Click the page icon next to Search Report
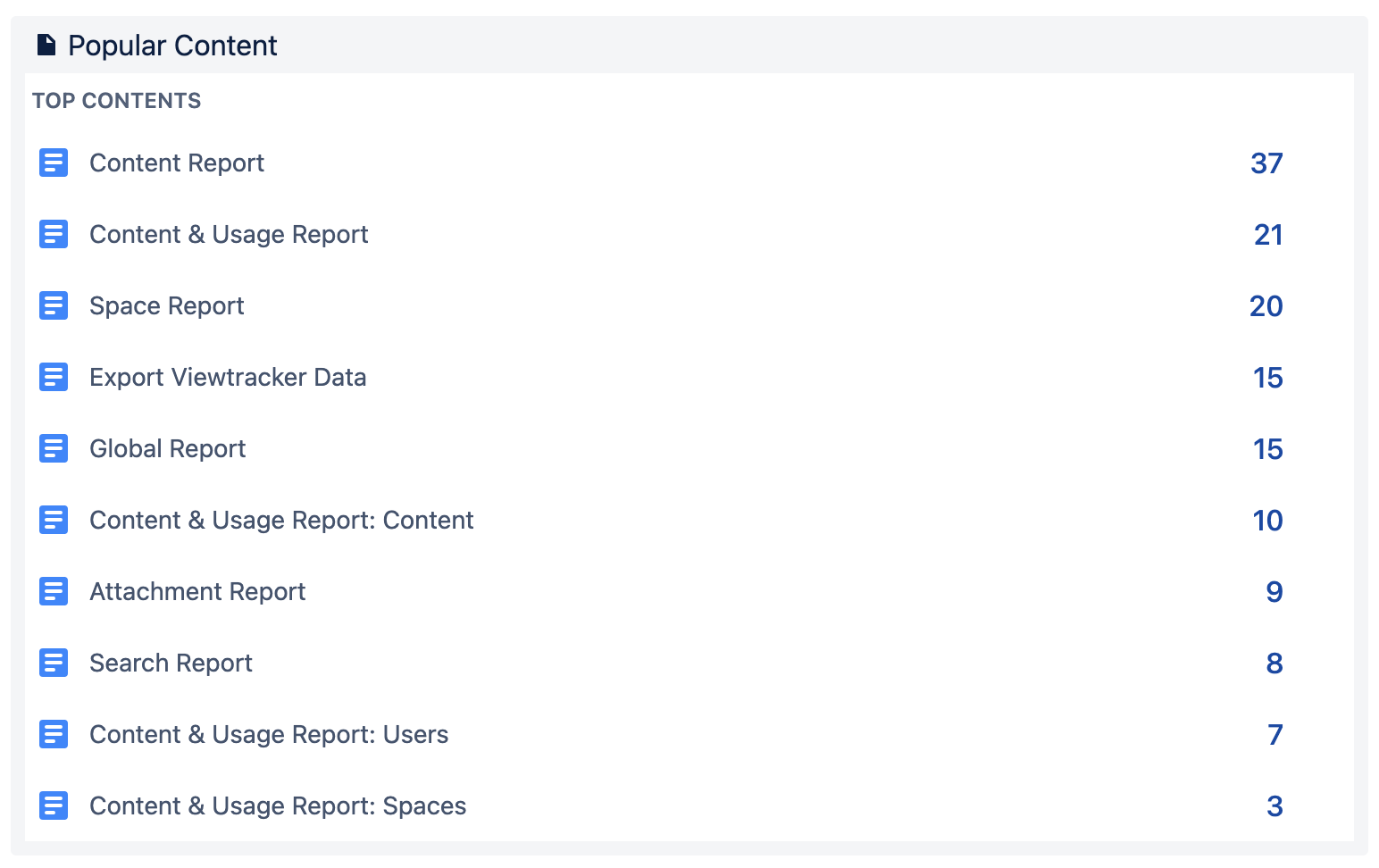The image size is (1379, 868). (x=54, y=663)
